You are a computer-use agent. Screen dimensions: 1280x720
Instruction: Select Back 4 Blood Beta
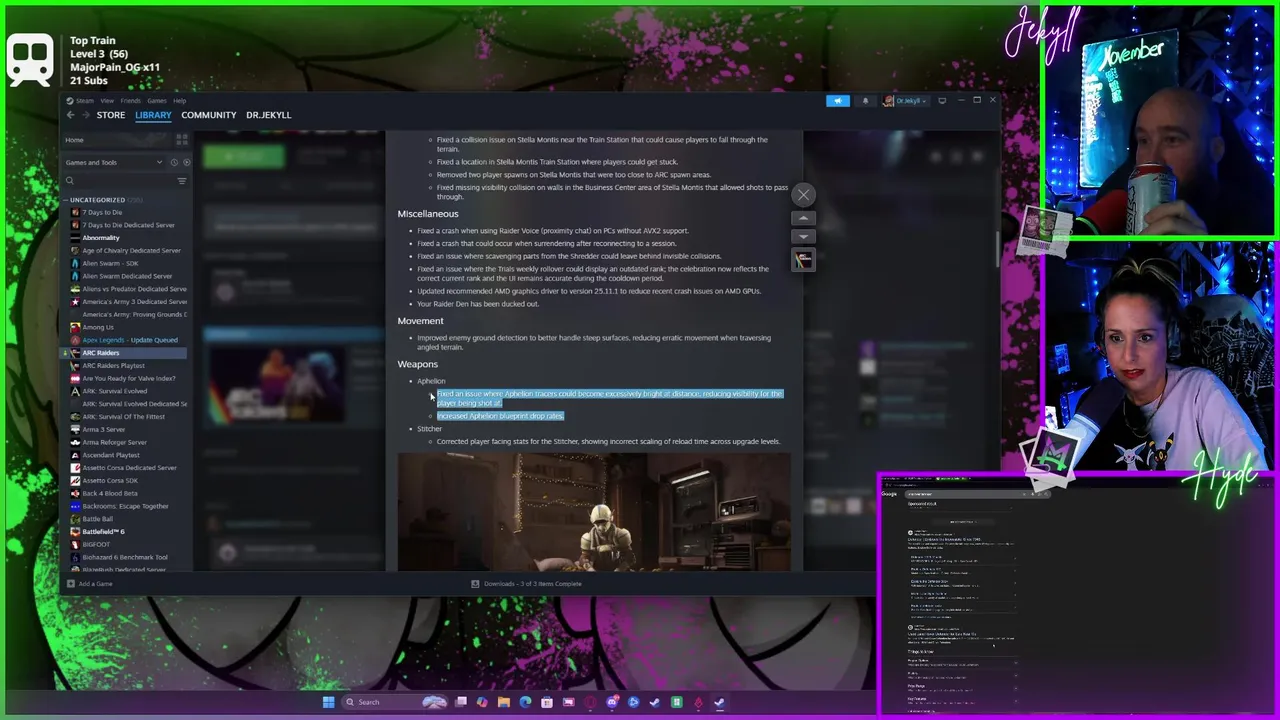pos(110,493)
